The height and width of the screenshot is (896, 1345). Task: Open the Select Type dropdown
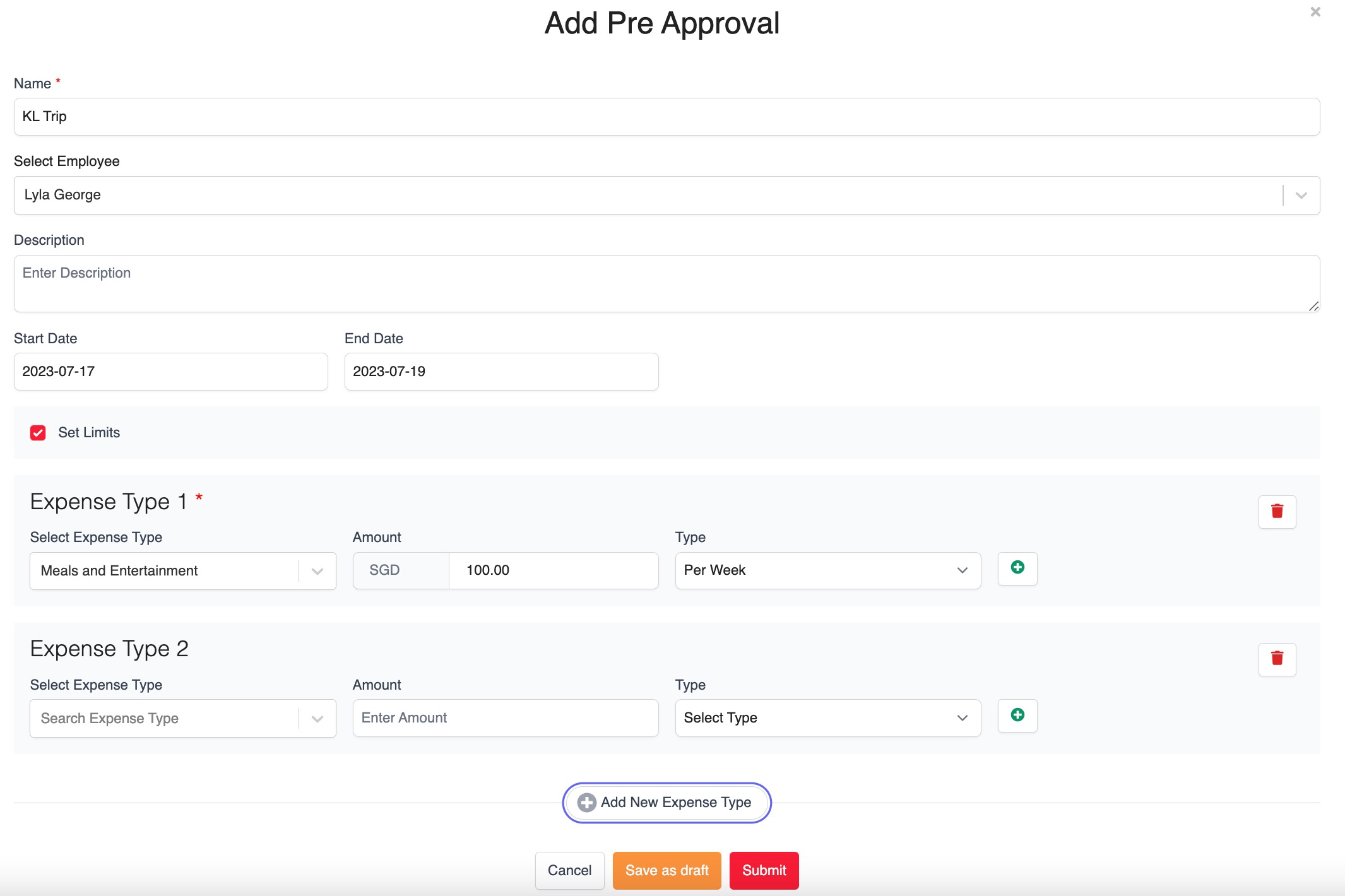[x=827, y=718]
